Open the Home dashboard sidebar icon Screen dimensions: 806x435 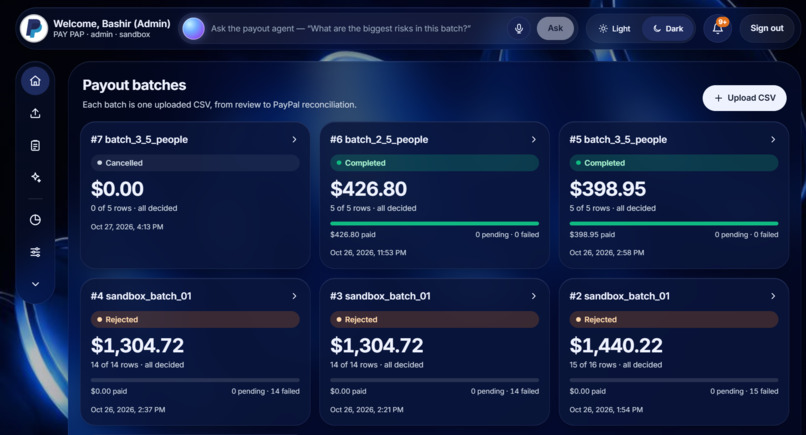(x=35, y=81)
